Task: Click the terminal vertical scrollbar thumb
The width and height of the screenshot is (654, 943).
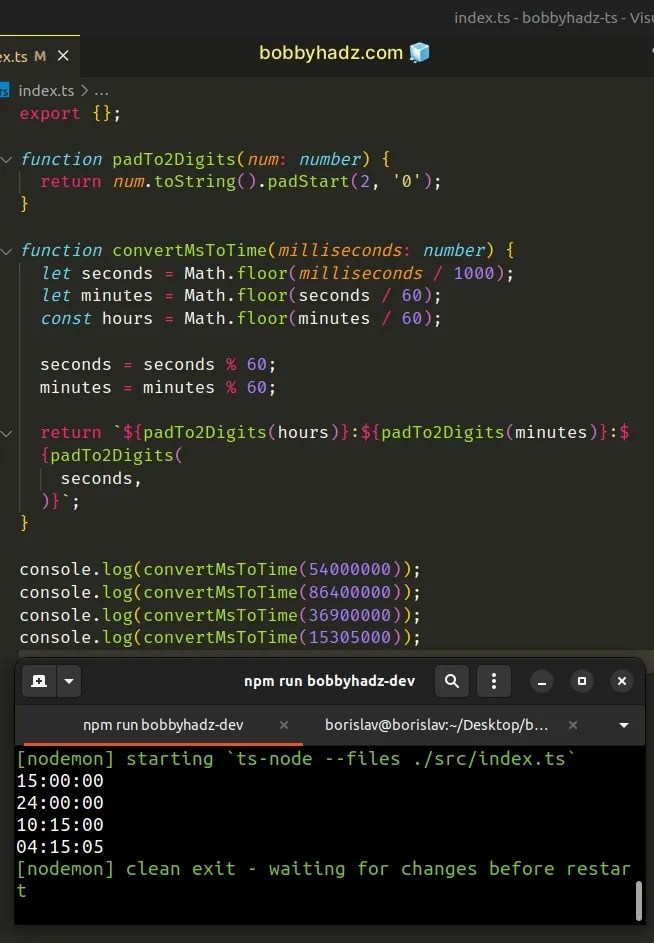Action: tap(639, 901)
